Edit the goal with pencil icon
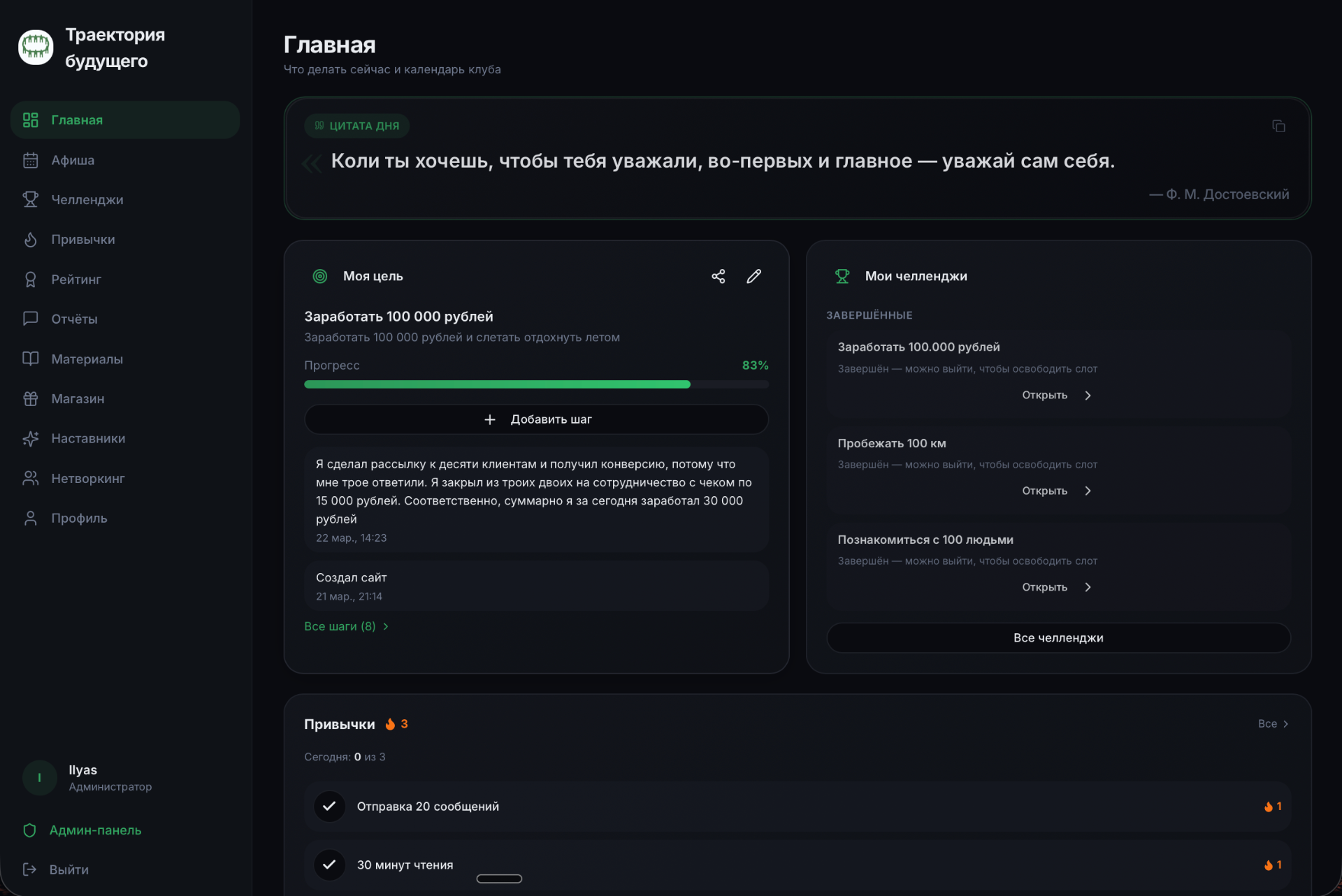The height and width of the screenshot is (896, 1342). [753, 276]
